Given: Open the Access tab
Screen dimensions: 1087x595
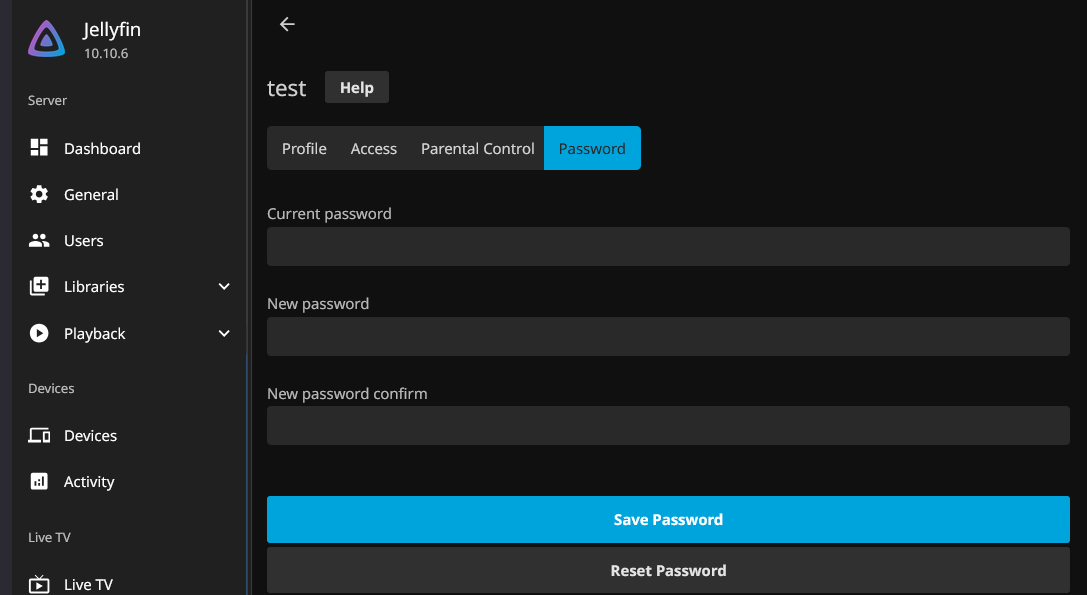Looking at the screenshot, I should (x=374, y=148).
